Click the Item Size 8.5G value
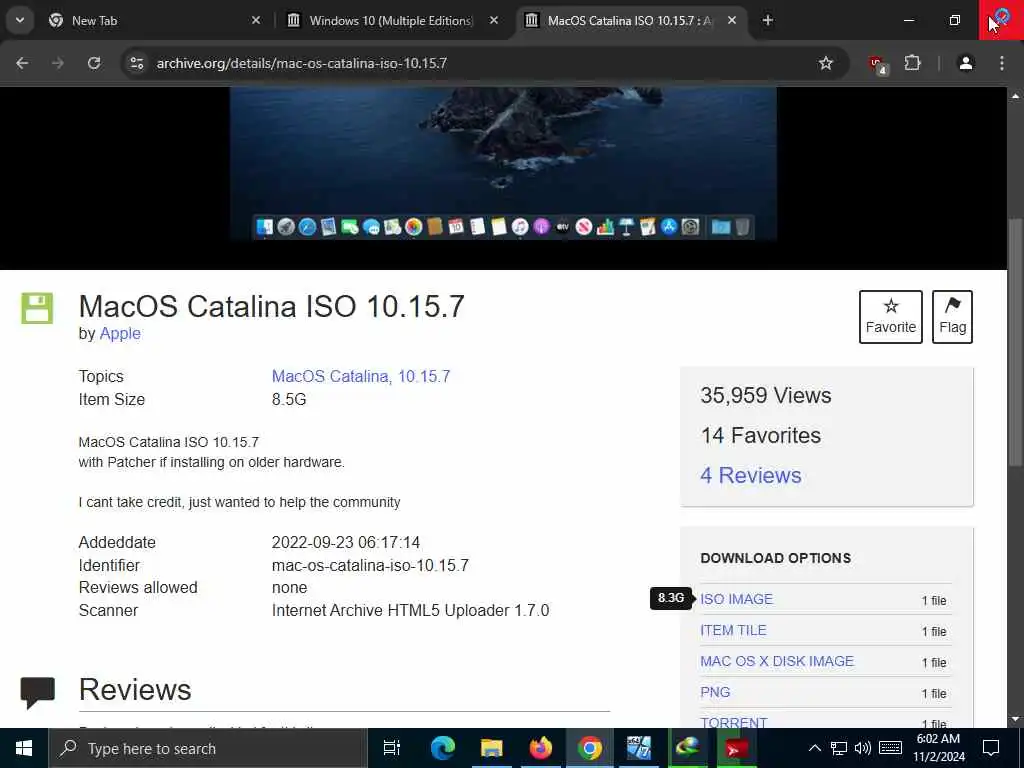This screenshot has width=1024, height=768. [289, 399]
